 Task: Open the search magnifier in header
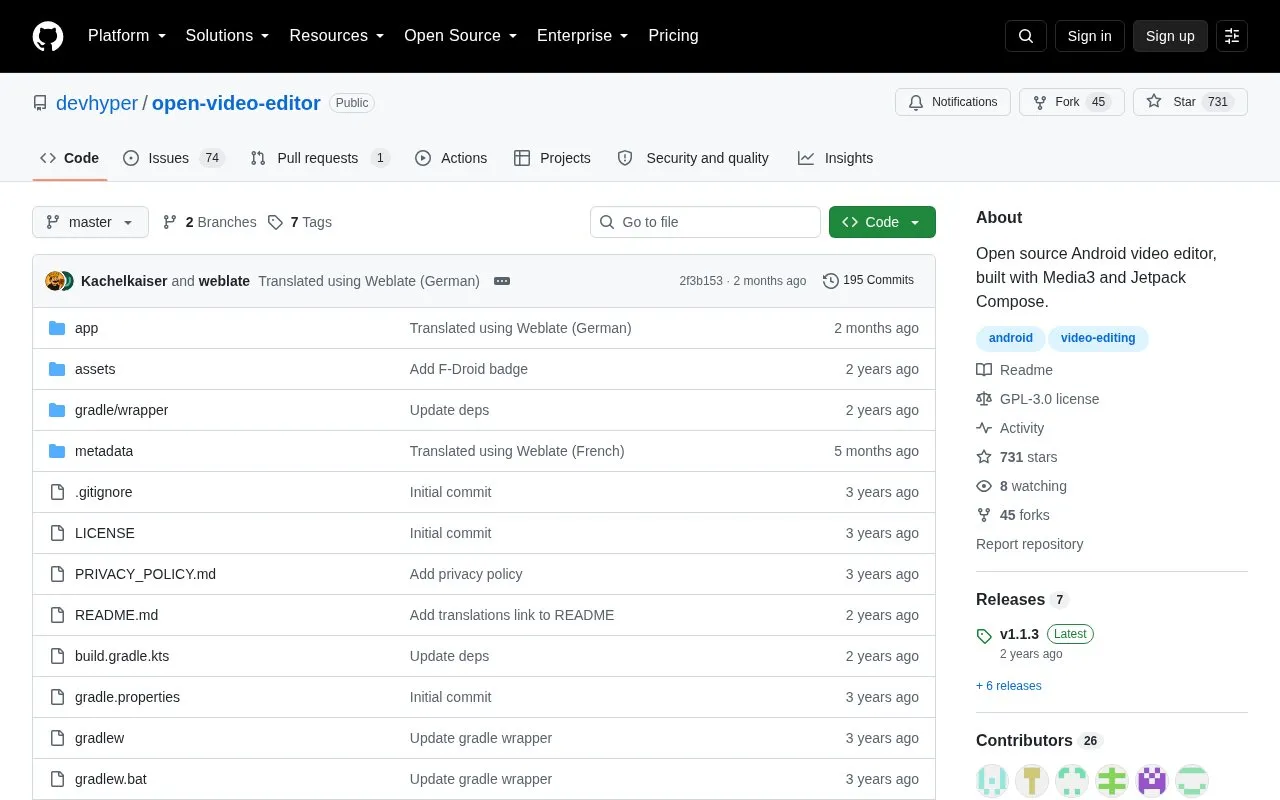point(1026,36)
